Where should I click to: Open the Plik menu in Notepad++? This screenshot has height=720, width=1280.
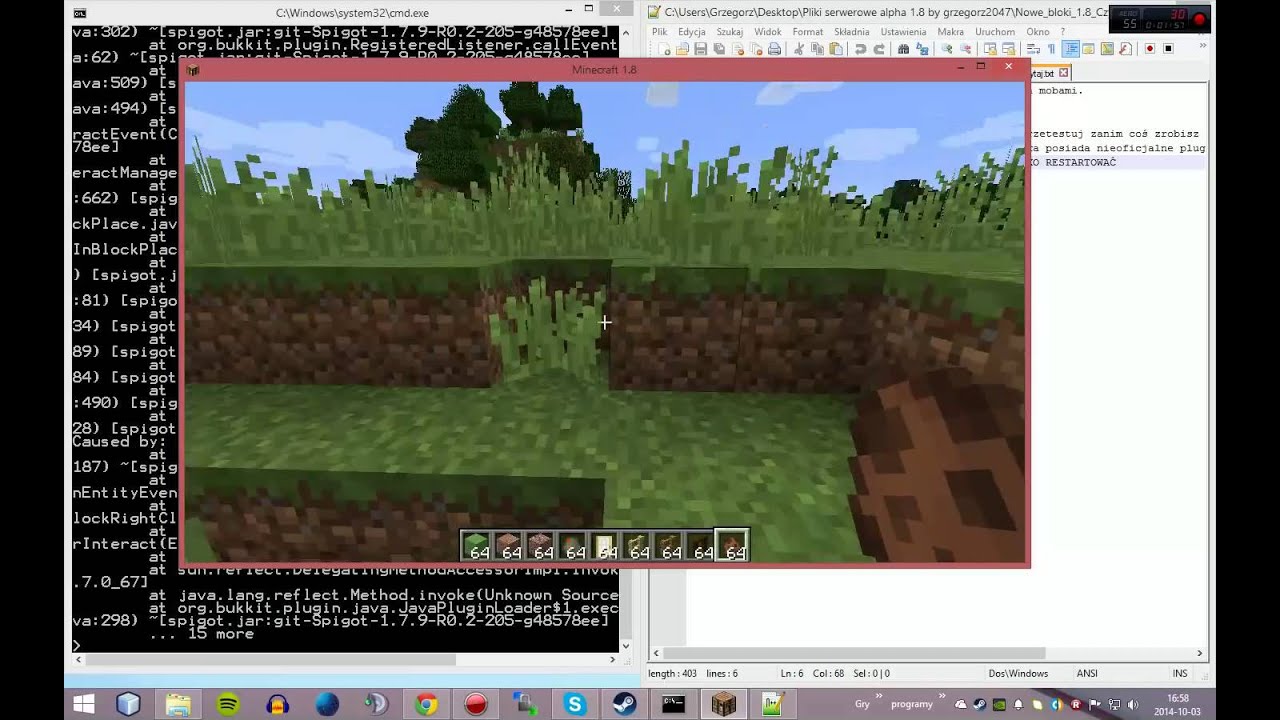click(660, 32)
